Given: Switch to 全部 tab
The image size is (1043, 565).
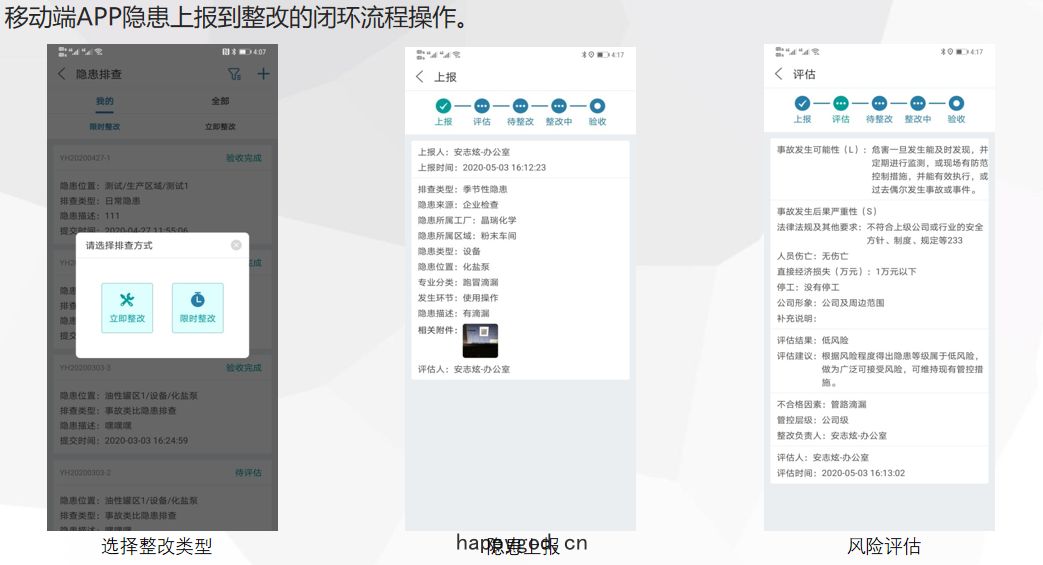Looking at the screenshot, I should (220, 101).
